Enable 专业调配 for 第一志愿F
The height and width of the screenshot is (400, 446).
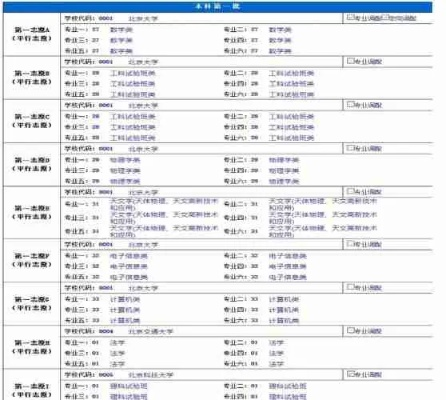point(350,244)
